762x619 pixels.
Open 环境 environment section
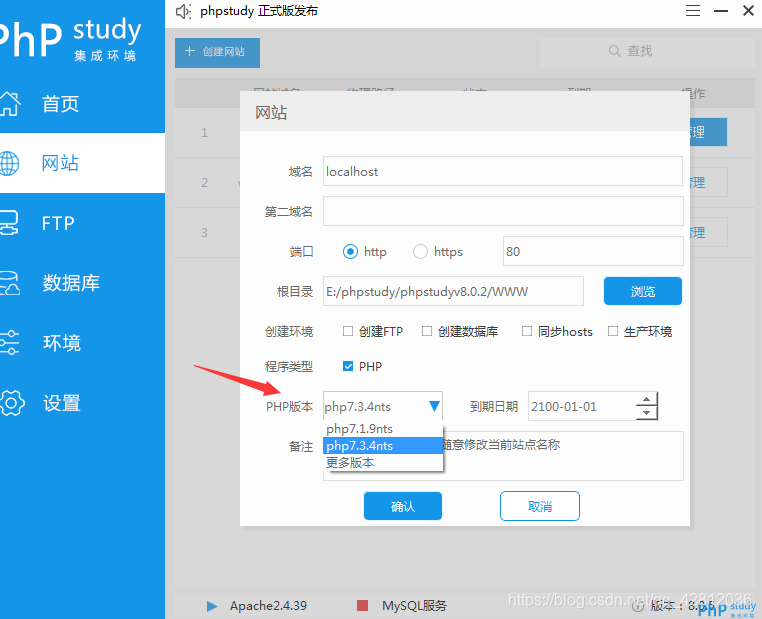point(62,343)
